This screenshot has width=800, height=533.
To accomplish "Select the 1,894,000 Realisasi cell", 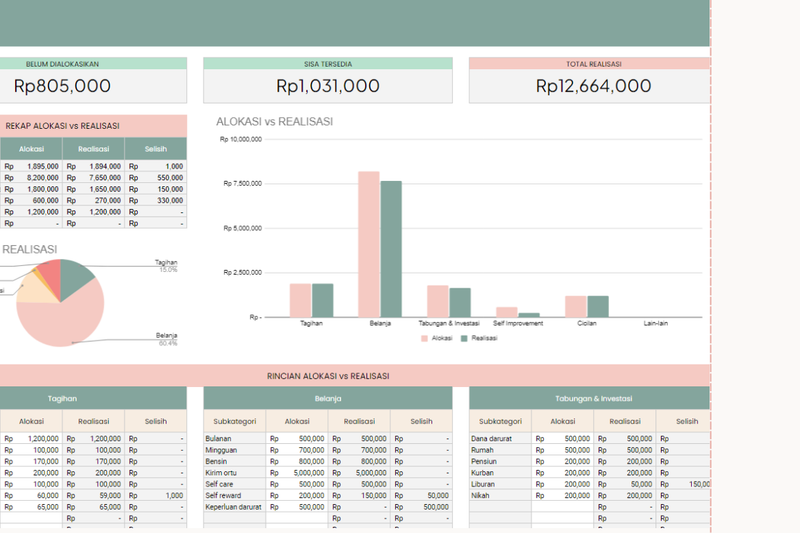I will (x=93, y=166).
